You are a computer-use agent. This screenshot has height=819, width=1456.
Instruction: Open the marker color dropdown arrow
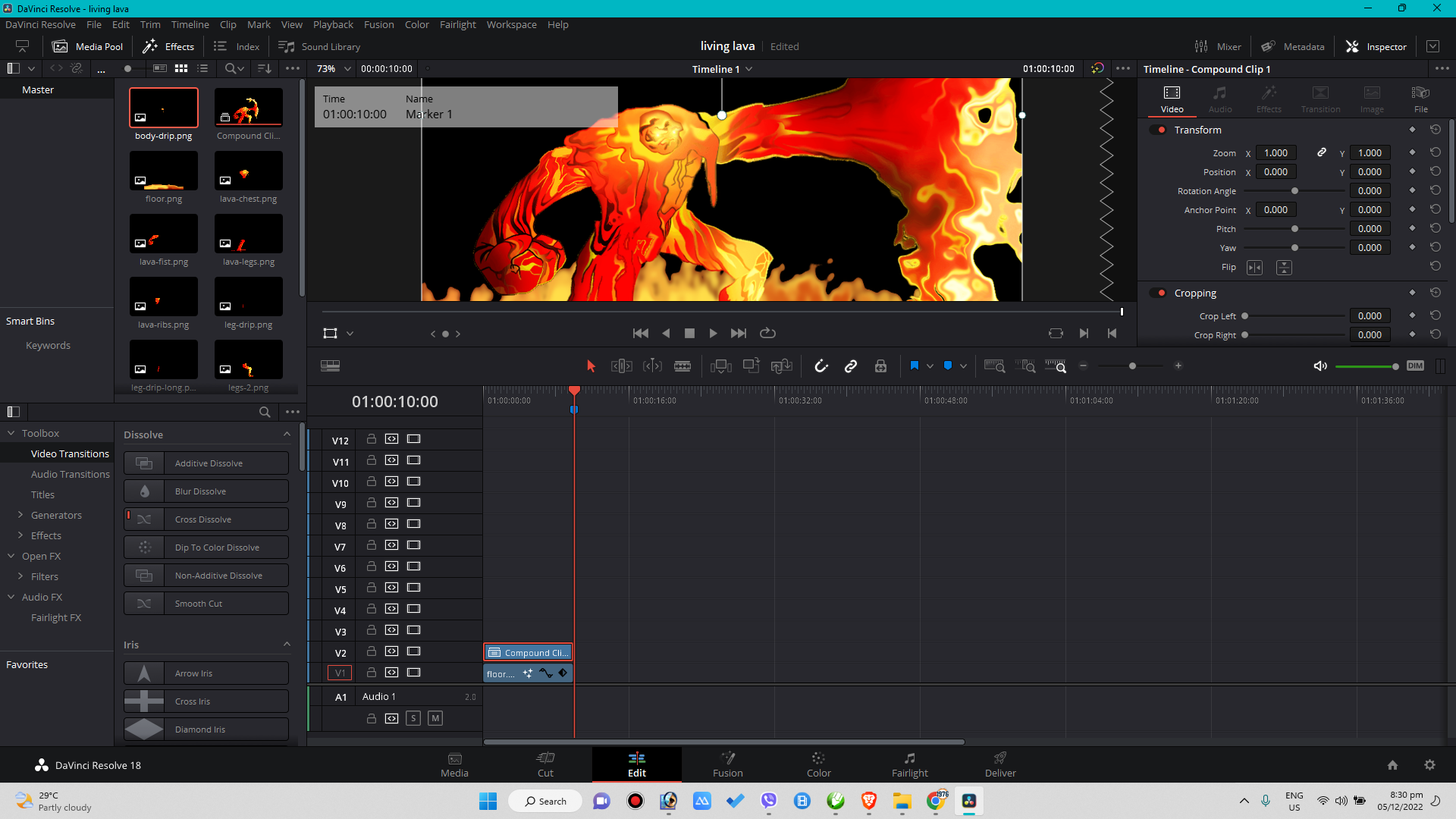click(963, 366)
